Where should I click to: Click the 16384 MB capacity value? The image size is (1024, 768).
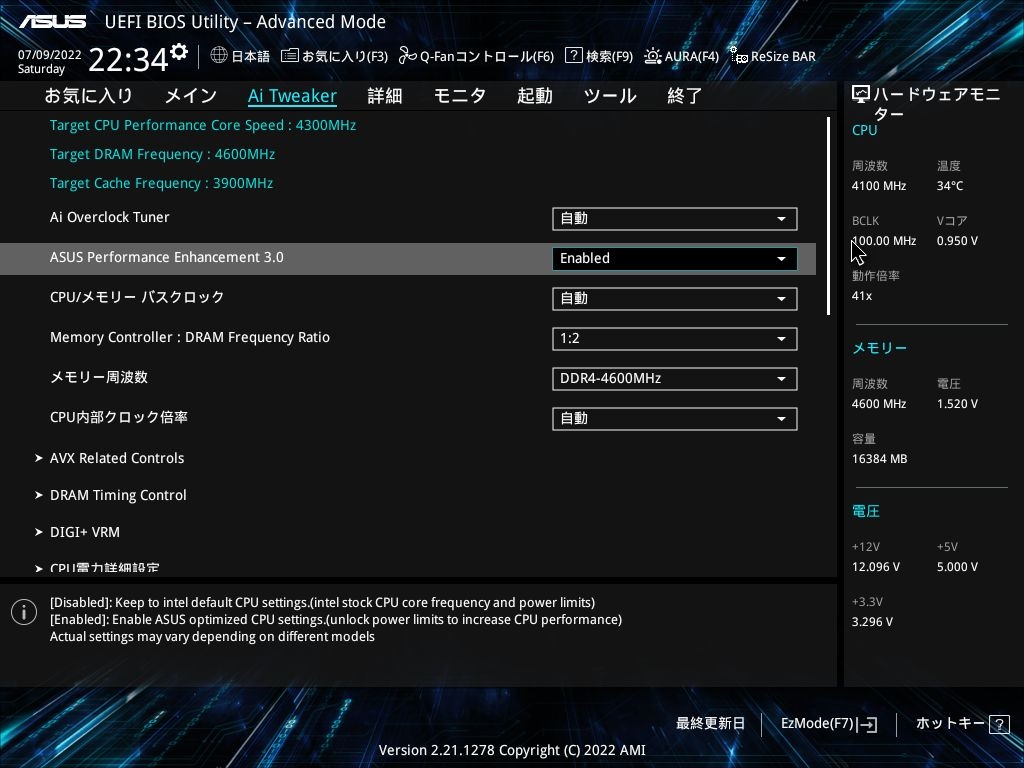point(879,459)
